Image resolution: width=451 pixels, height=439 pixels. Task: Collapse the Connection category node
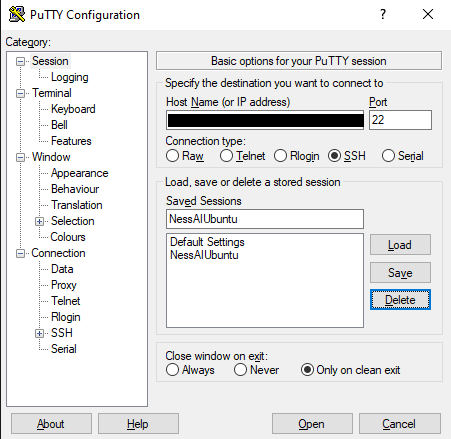point(21,253)
